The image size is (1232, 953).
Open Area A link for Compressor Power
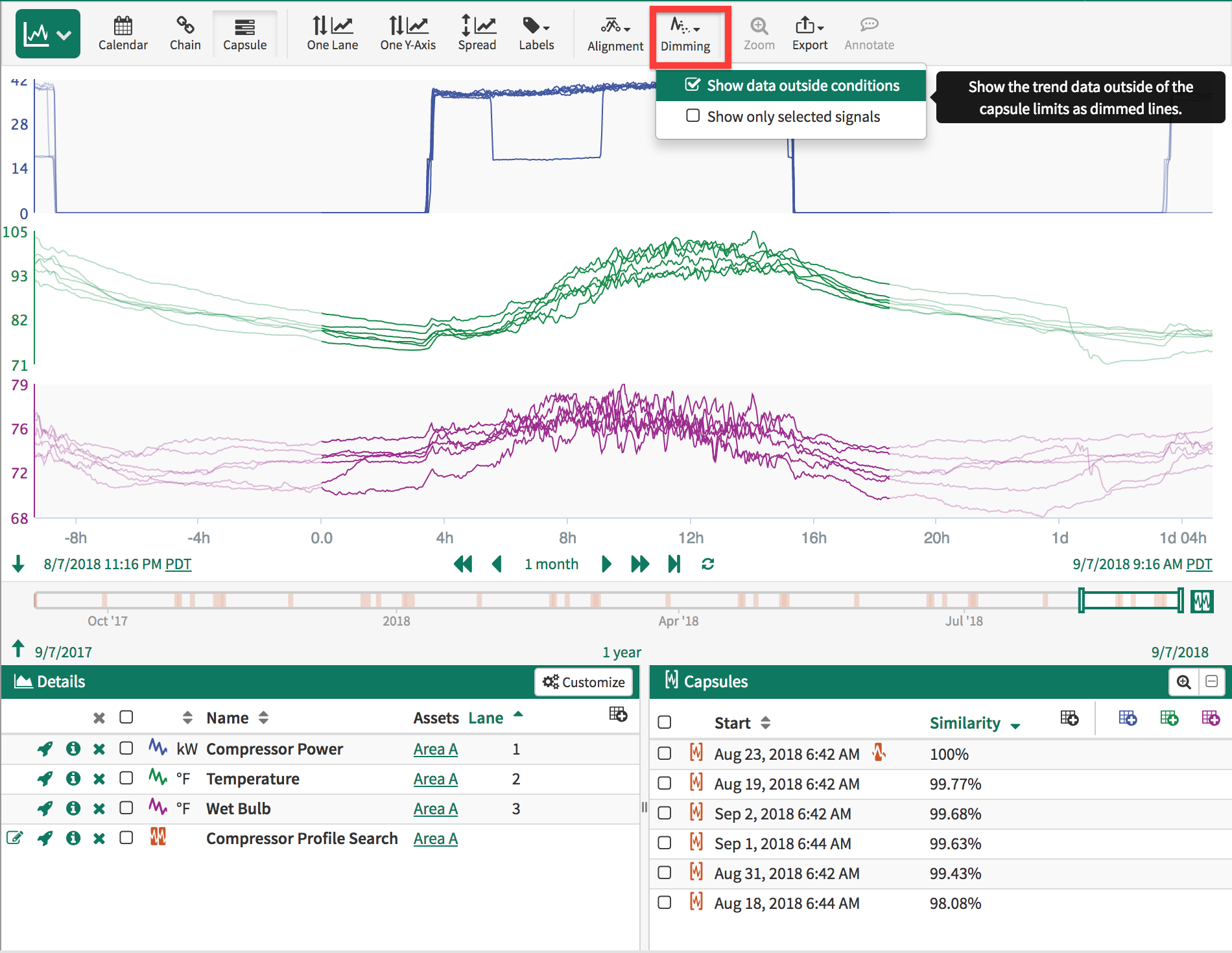[x=435, y=749]
